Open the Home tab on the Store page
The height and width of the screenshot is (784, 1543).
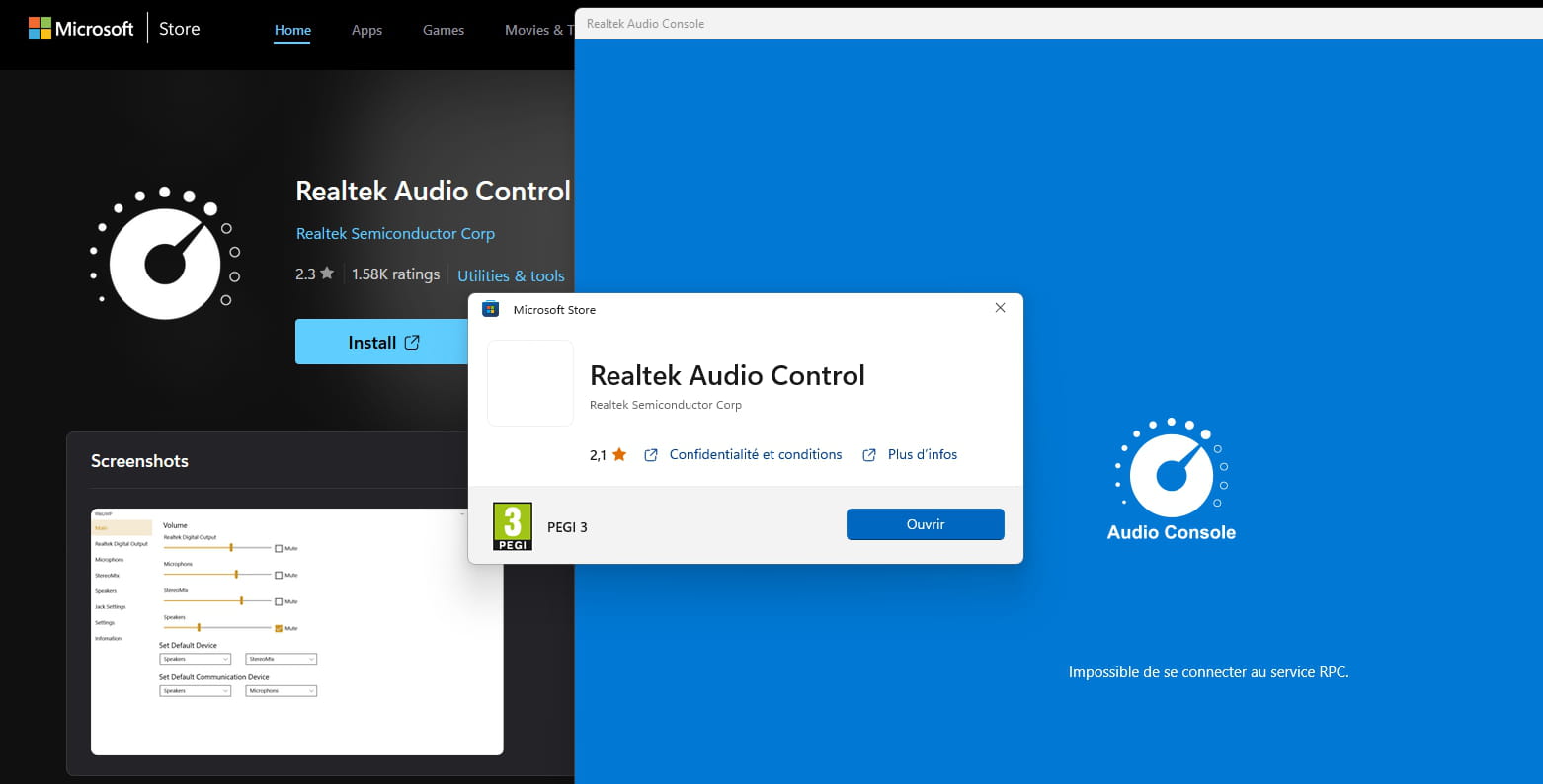coord(292,30)
